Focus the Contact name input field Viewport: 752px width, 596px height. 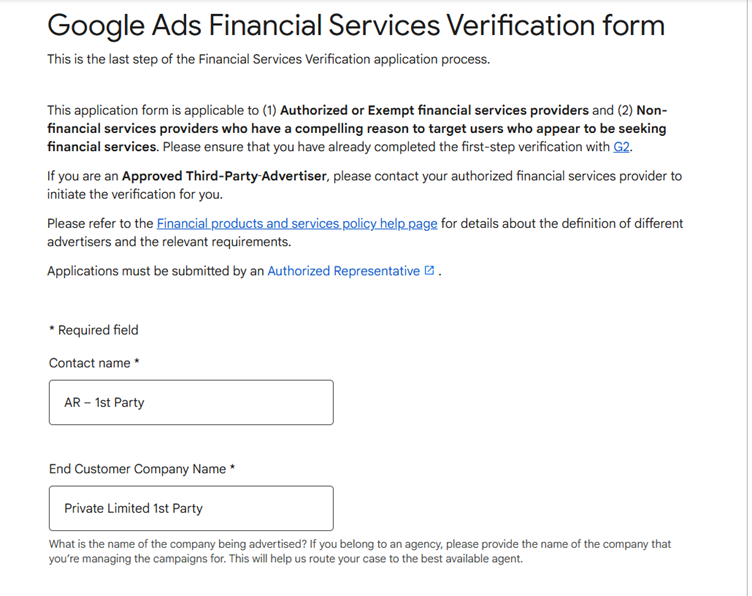(191, 402)
